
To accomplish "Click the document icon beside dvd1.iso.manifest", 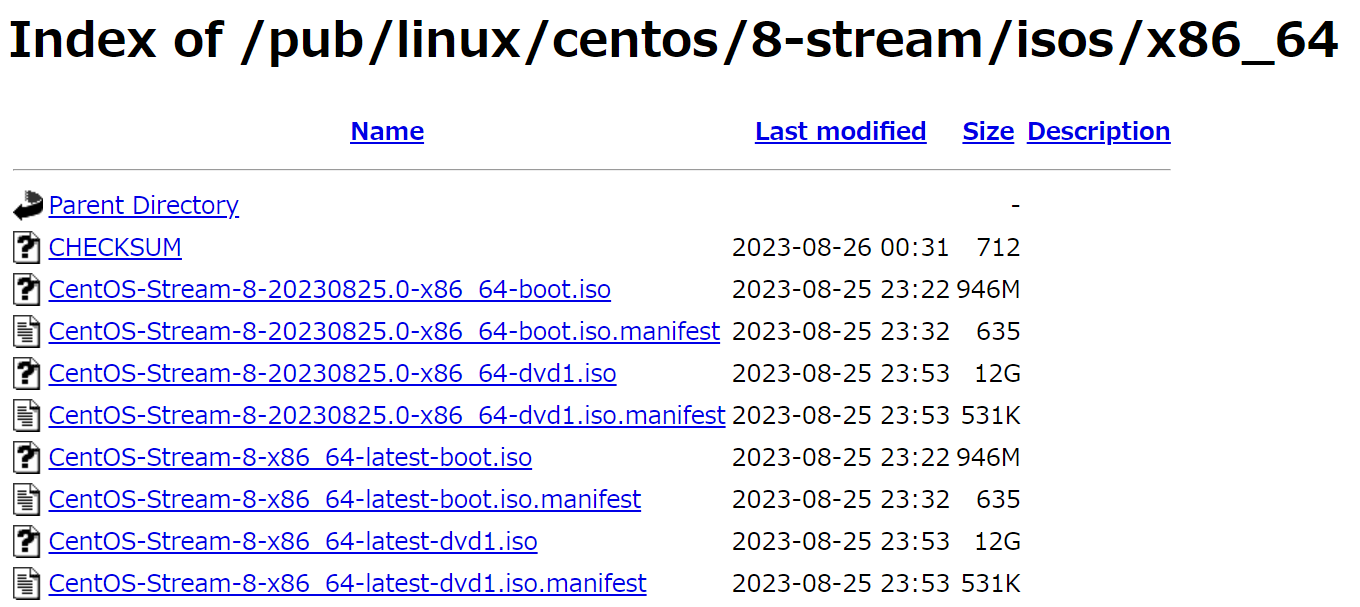I will 26,415.
